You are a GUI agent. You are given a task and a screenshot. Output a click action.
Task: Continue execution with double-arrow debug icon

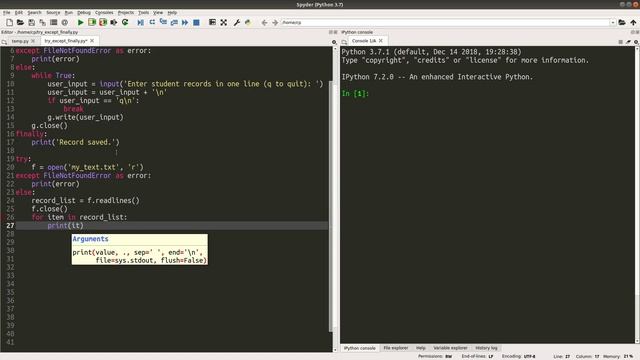point(185,22)
